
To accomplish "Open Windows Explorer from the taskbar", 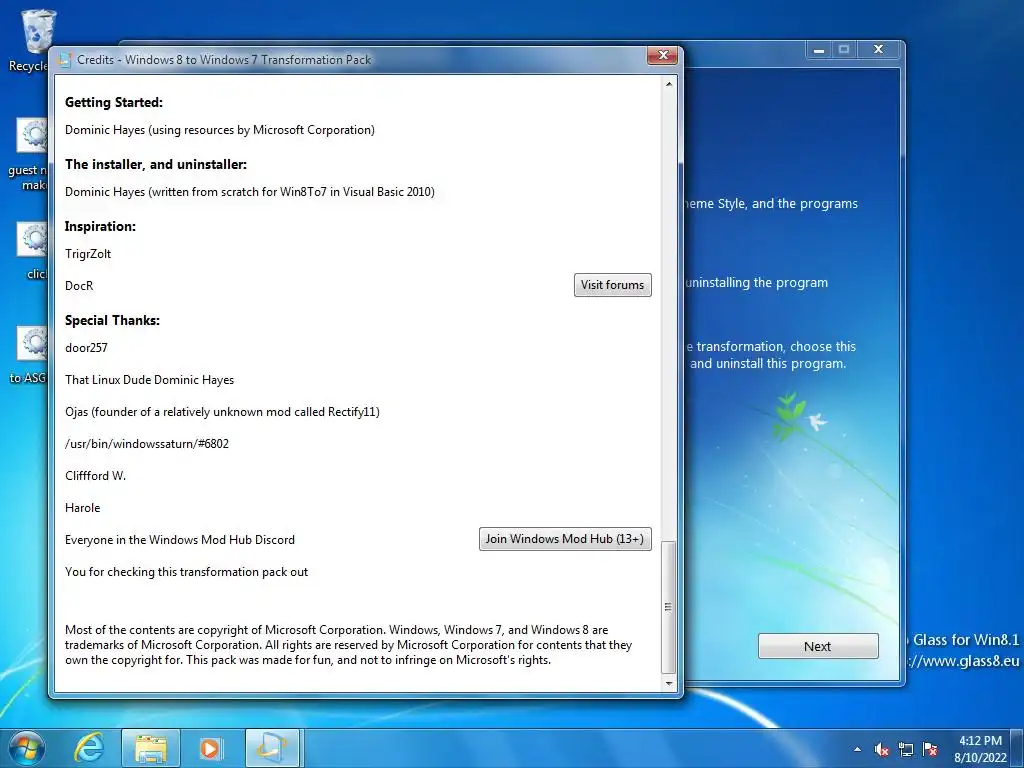I will tap(151, 748).
